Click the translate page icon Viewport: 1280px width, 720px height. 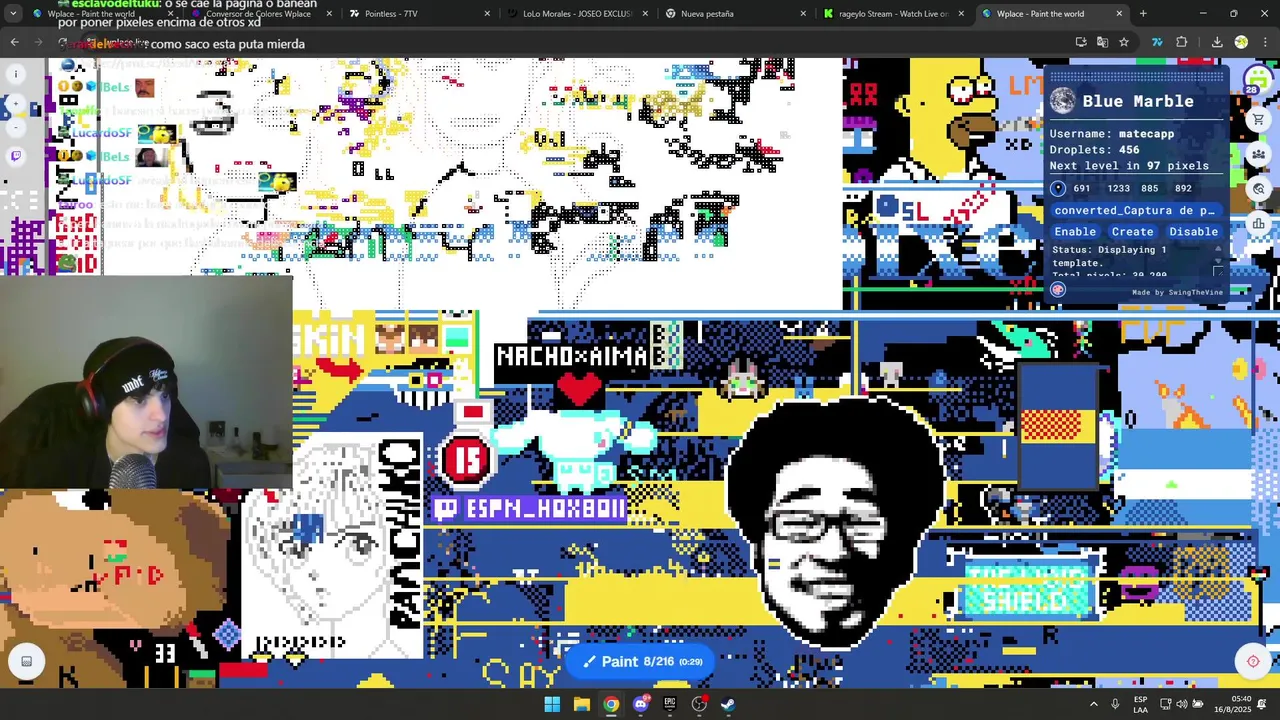pos(1102,42)
